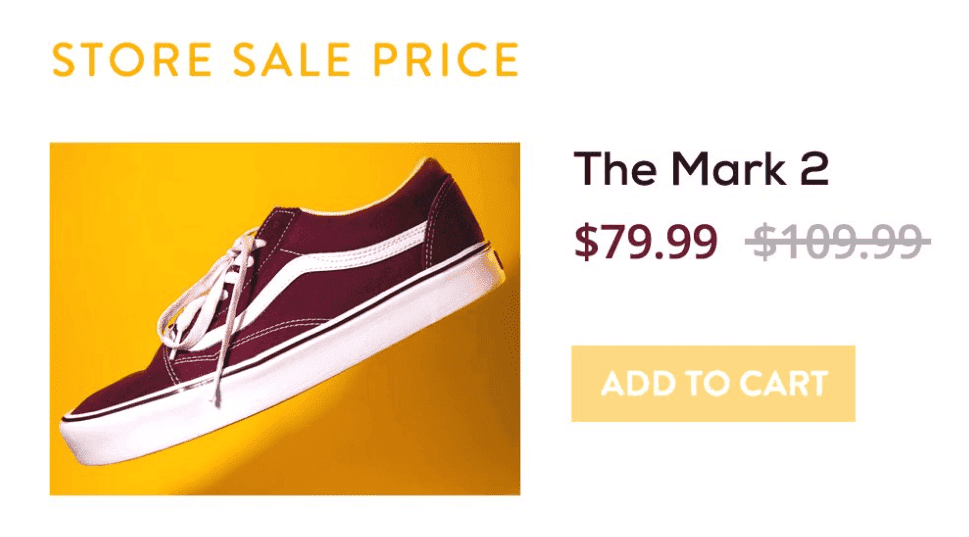Image resolution: width=969 pixels, height=537 pixels.
Task: Click the dollar sign of the sale price
Action: [586, 242]
